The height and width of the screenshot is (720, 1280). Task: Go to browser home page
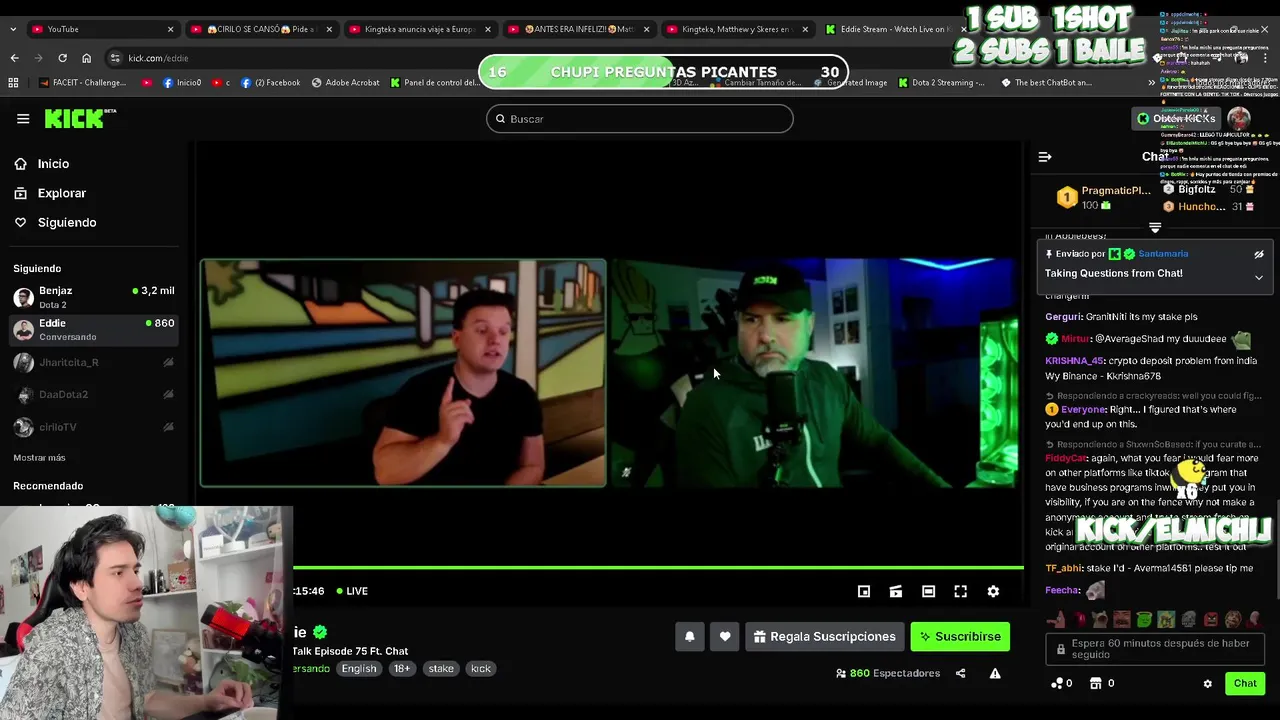tap(86, 58)
